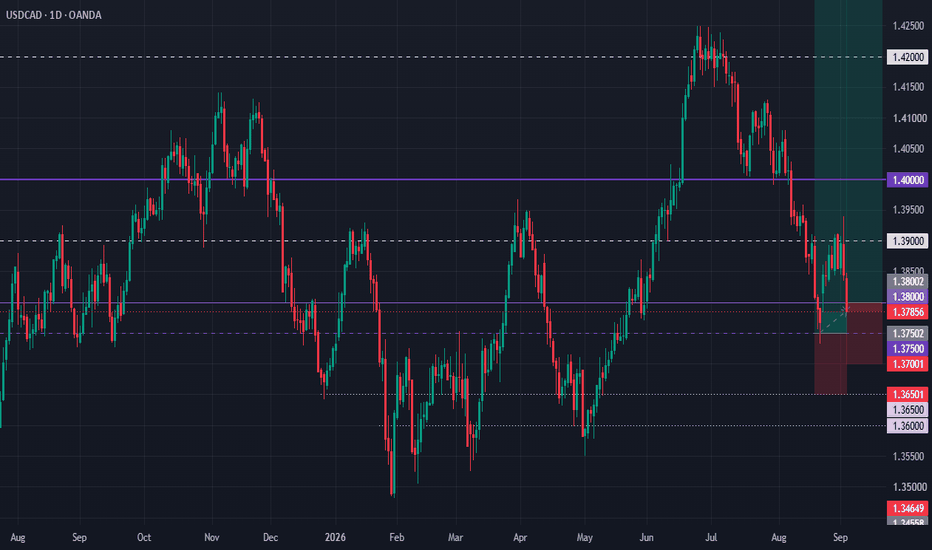This screenshot has width=932, height=550.
Task: Select the large green profit target zone
Action: pos(848,152)
